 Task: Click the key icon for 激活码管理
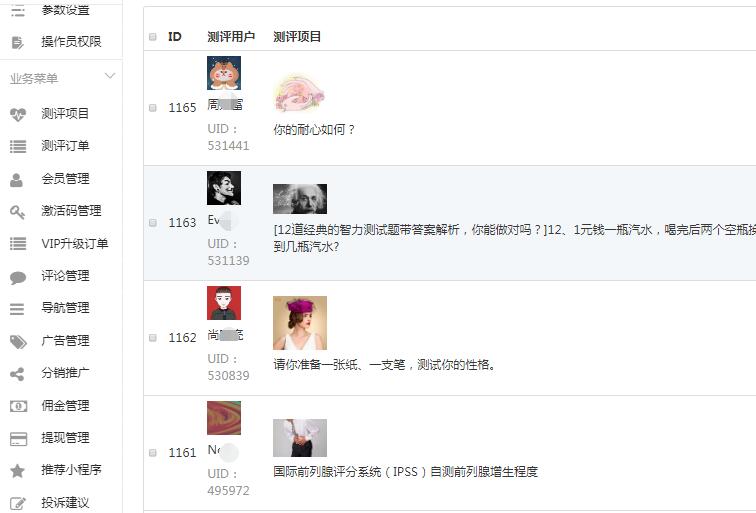(x=17, y=212)
